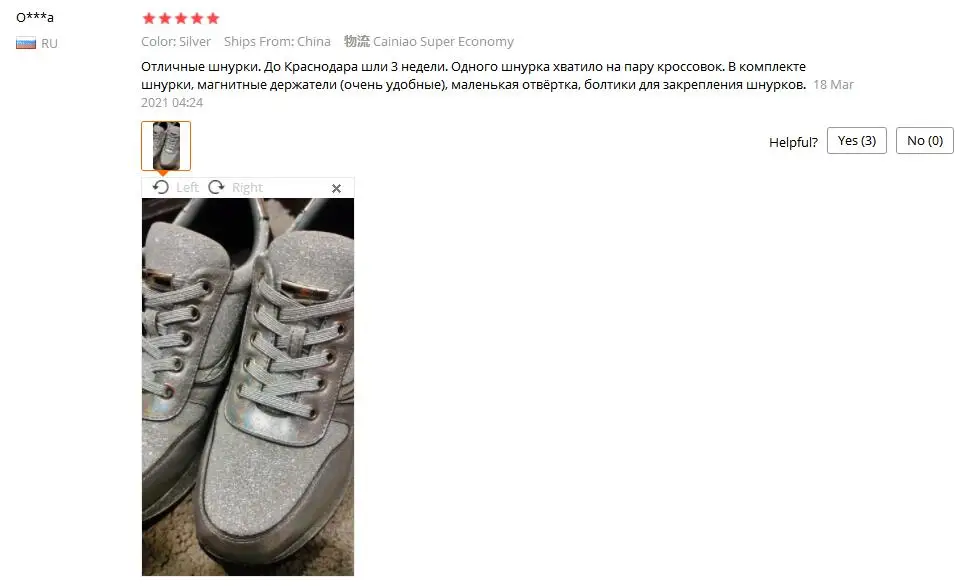Vote Yes (3) as helpful

click(857, 141)
